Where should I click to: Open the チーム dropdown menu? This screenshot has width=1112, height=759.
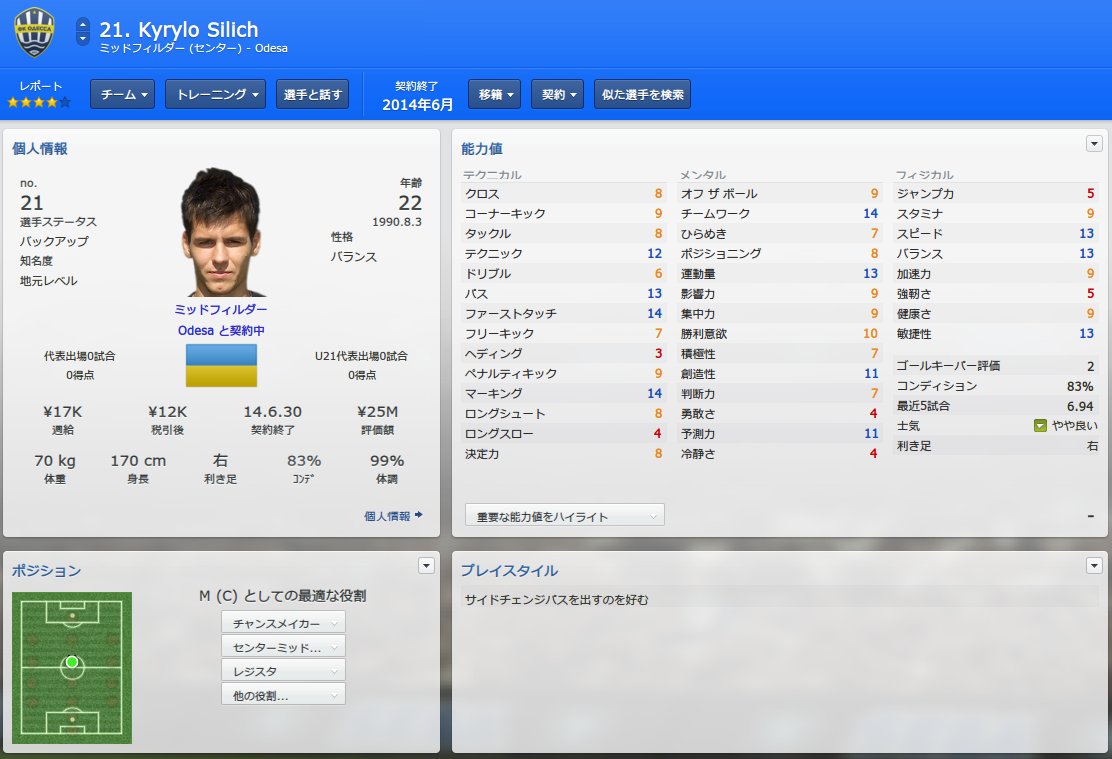click(123, 94)
